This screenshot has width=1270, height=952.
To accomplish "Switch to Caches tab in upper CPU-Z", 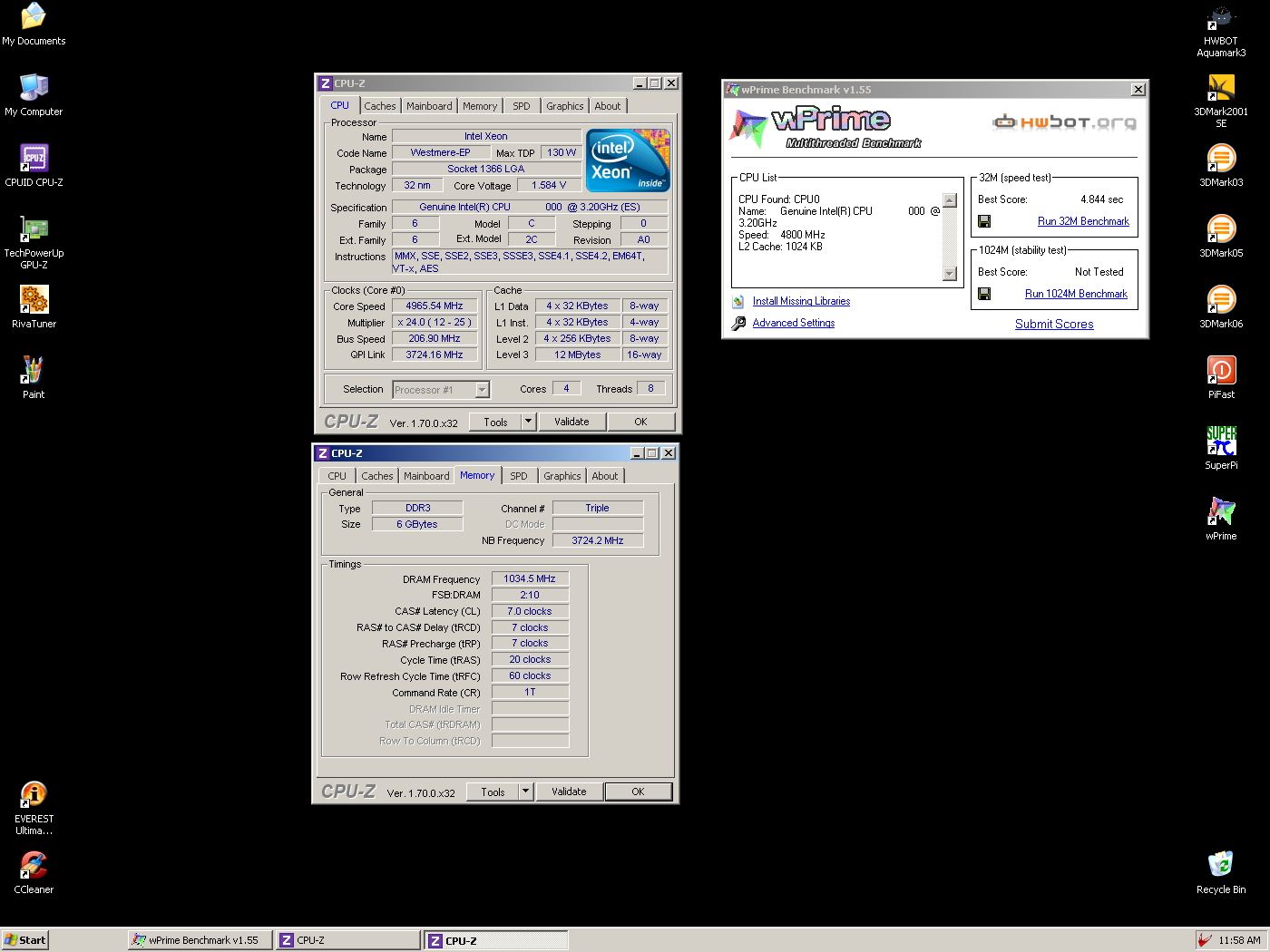I will click(x=380, y=106).
